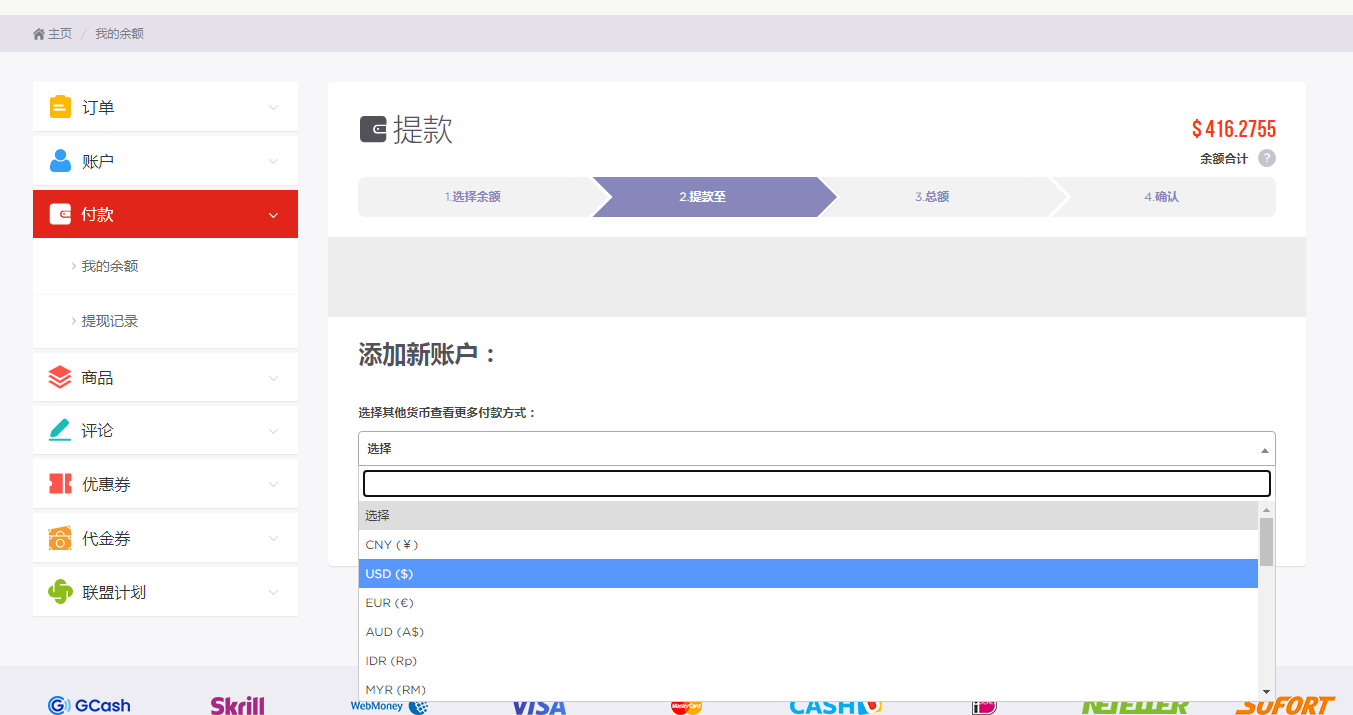Click the gray question mark help icon

pyautogui.click(x=1266, y=158)
